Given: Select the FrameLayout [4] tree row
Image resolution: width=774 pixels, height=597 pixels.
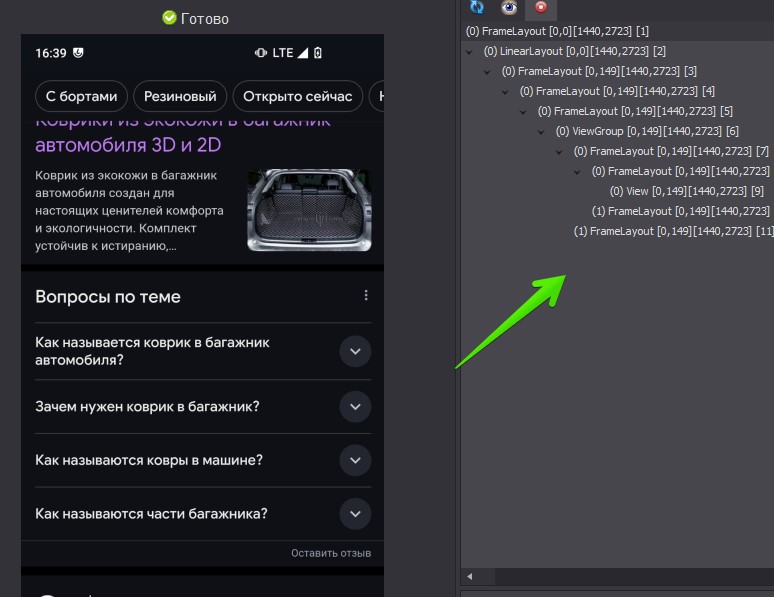Looking at the screenshot, I should (617, 91).
